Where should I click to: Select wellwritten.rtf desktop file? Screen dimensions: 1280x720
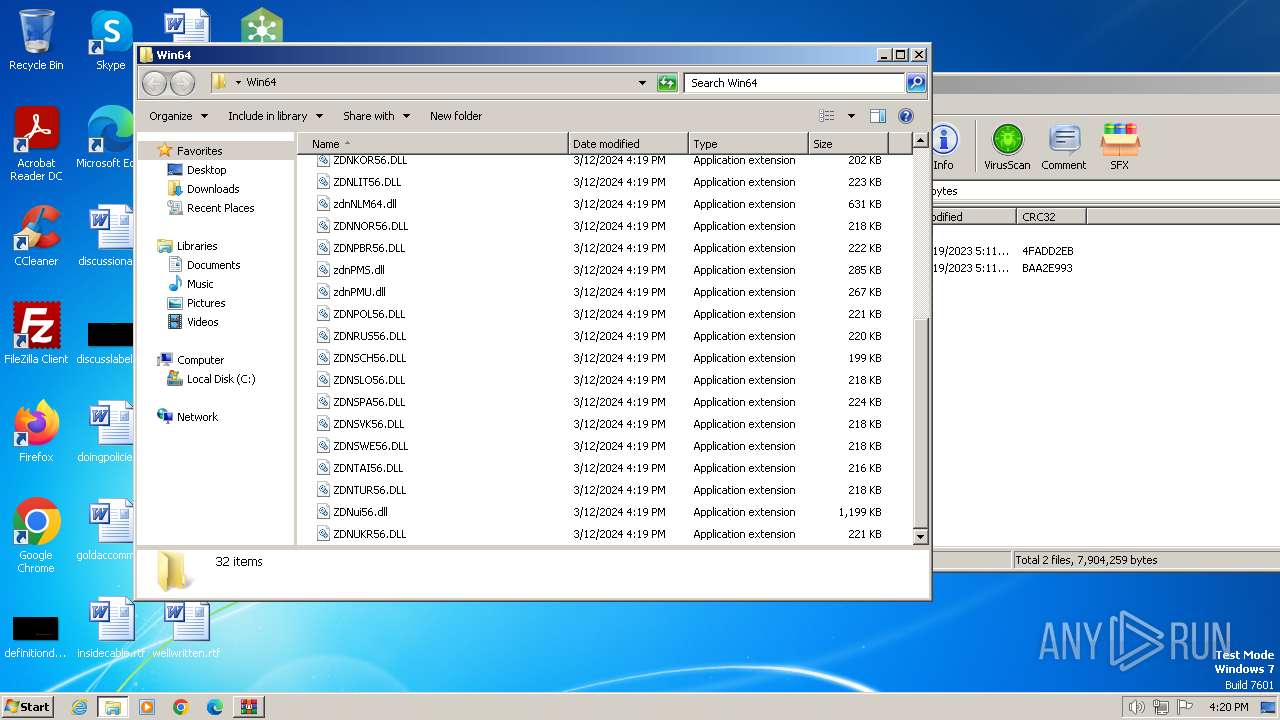click(186, 629)
